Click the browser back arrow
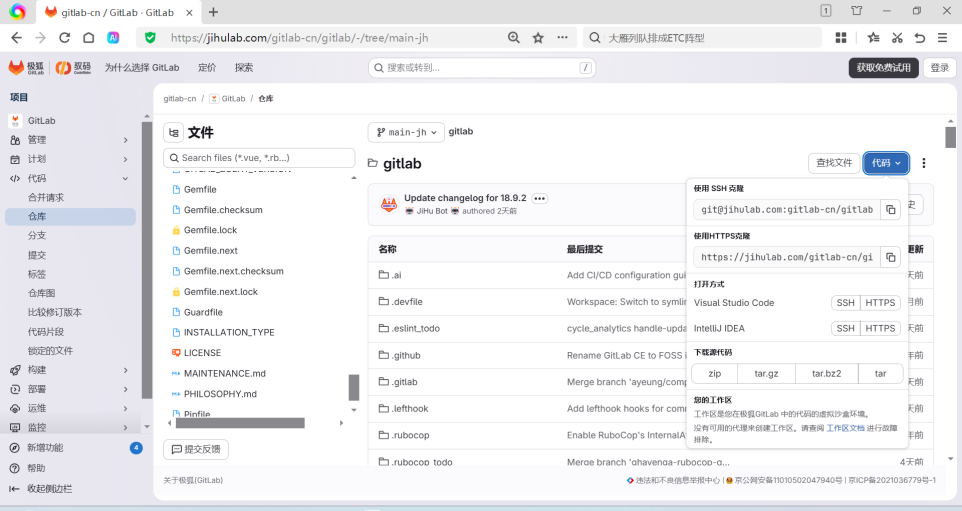The width and height of the screenshot is (962, 511). [17, 37]
